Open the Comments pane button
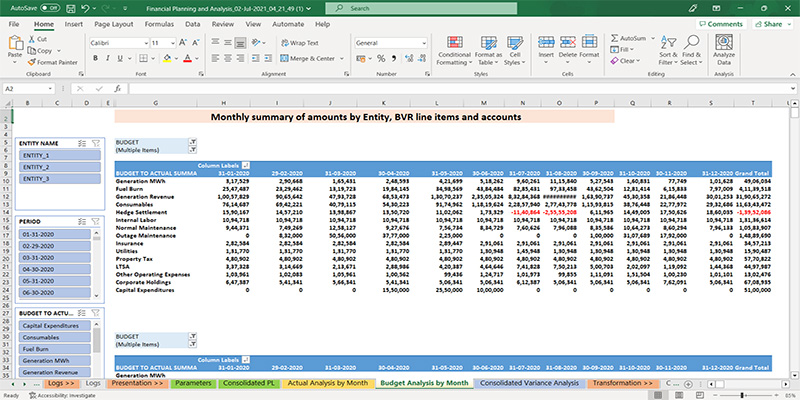Viewport: 800px width, 400px height. pos(720,23)
